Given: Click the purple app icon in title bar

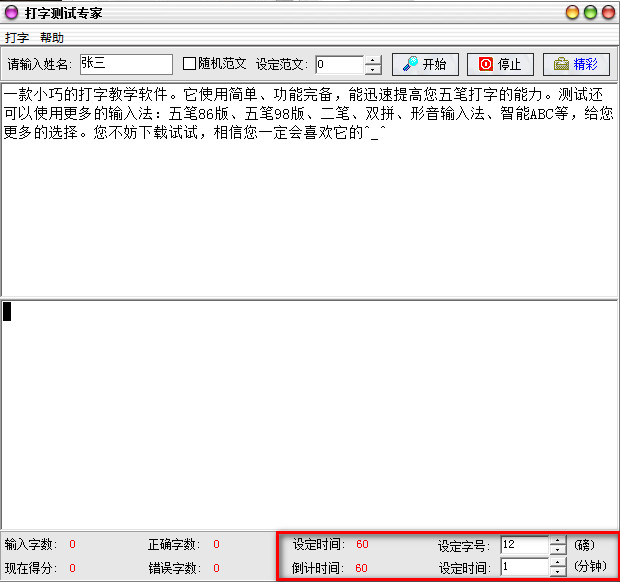Looking at the screenshot, I should point(11,13).
